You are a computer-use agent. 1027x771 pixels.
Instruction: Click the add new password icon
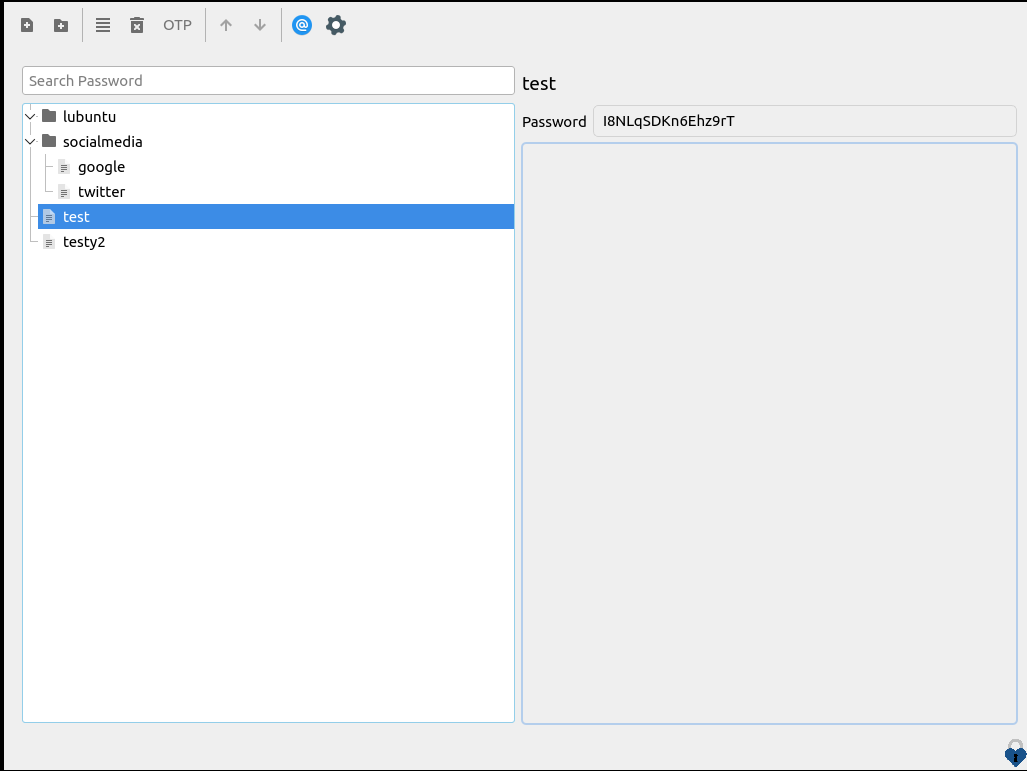[x=27, y=25]
